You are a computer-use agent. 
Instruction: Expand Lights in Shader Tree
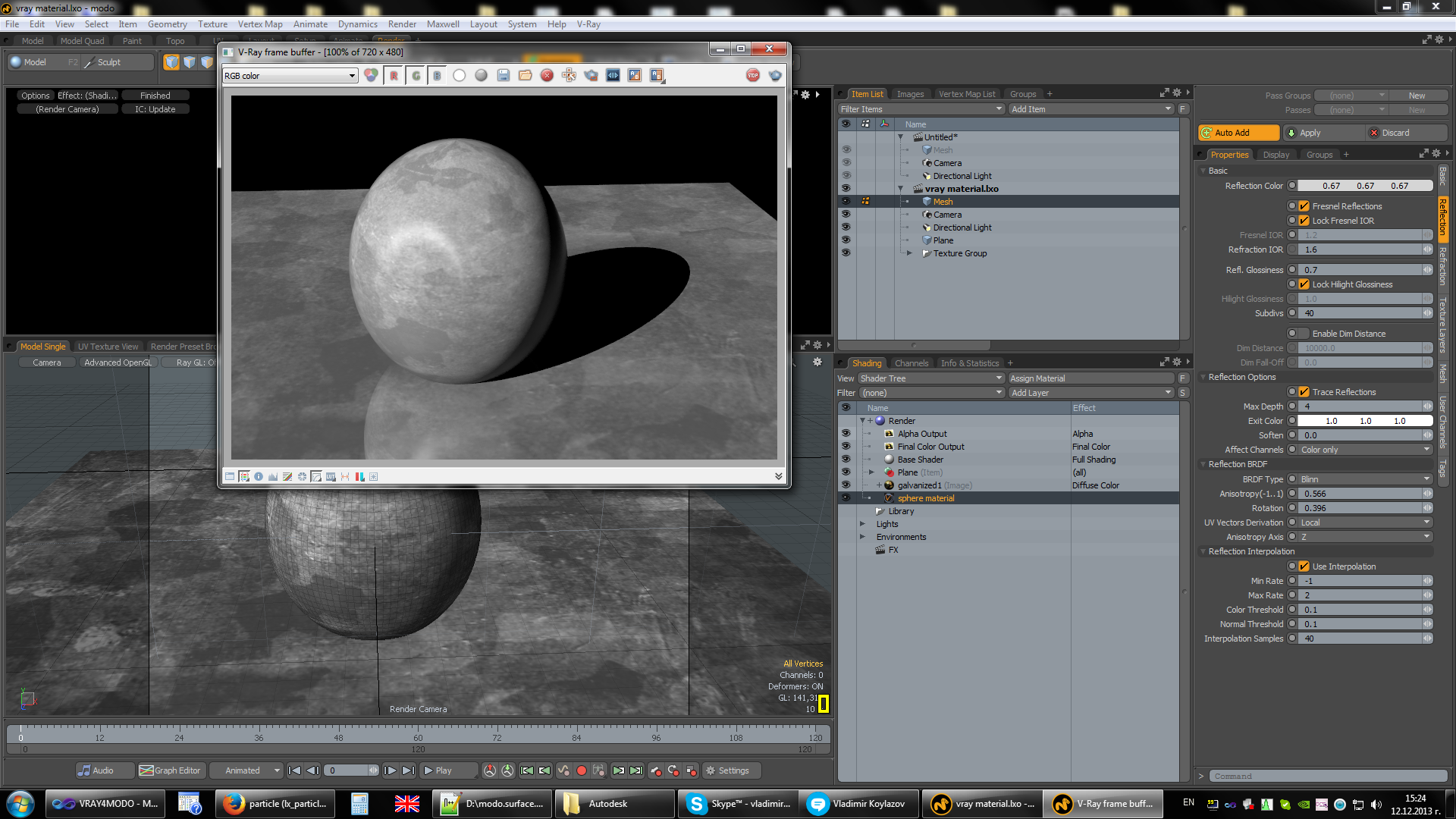(862, 524)
